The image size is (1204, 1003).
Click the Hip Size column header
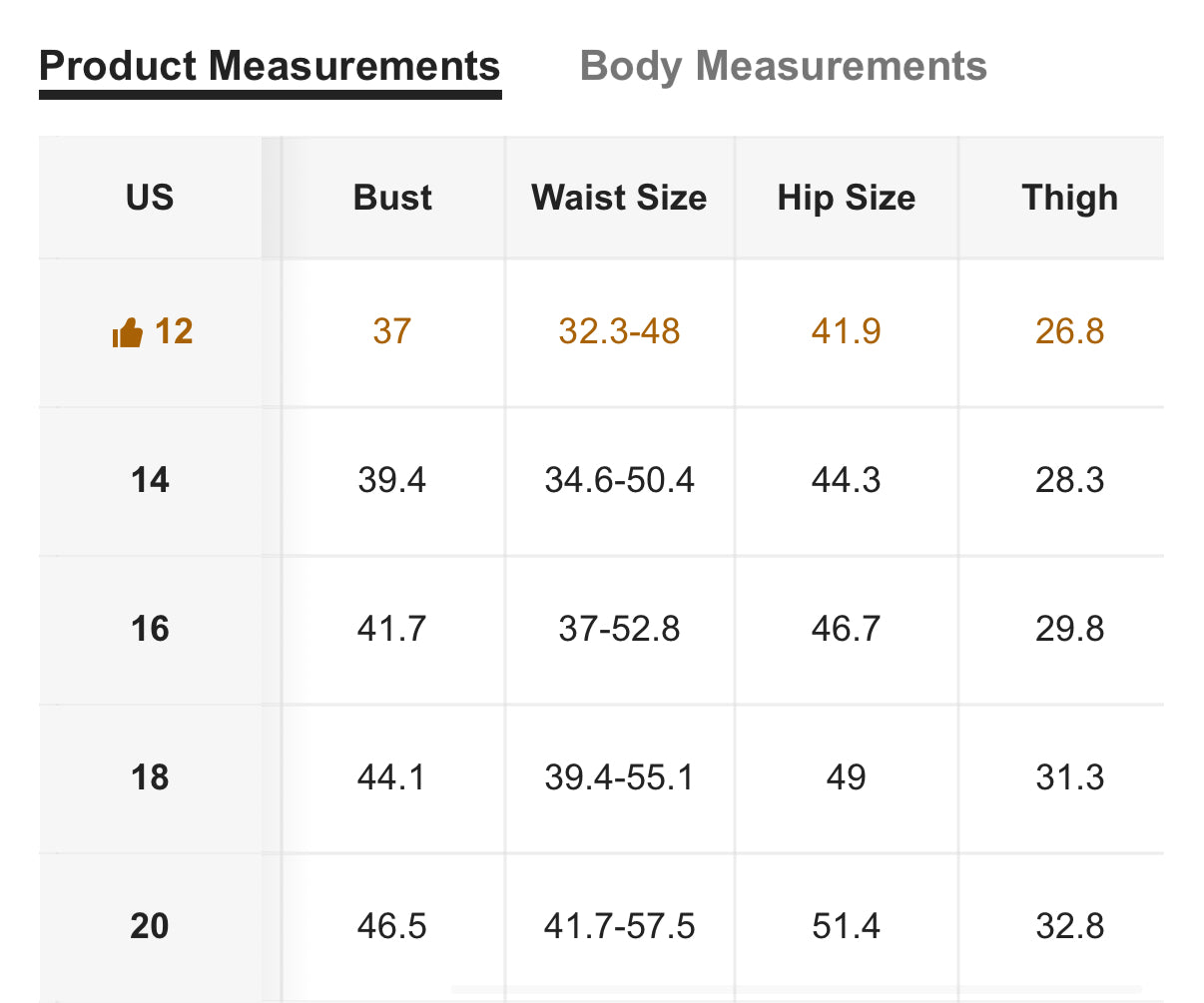click(847, 198)
